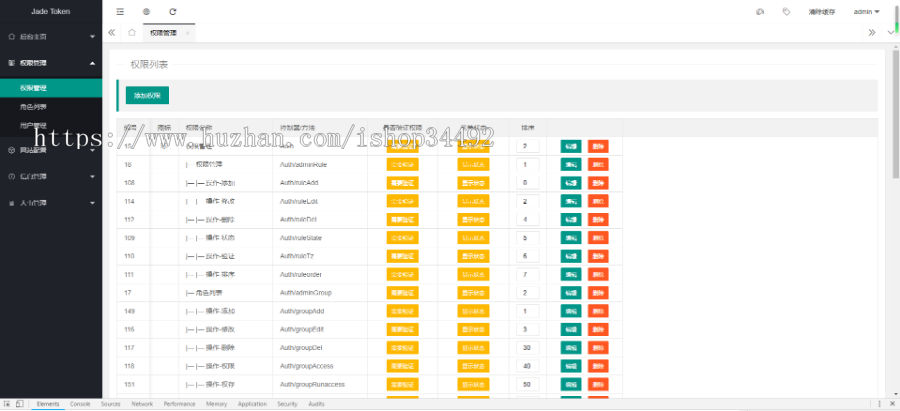Screen dimensions: 900x411
Task: Toggle 需要验证 for Auth/groupAccess row
Action: tap(402, 366)
